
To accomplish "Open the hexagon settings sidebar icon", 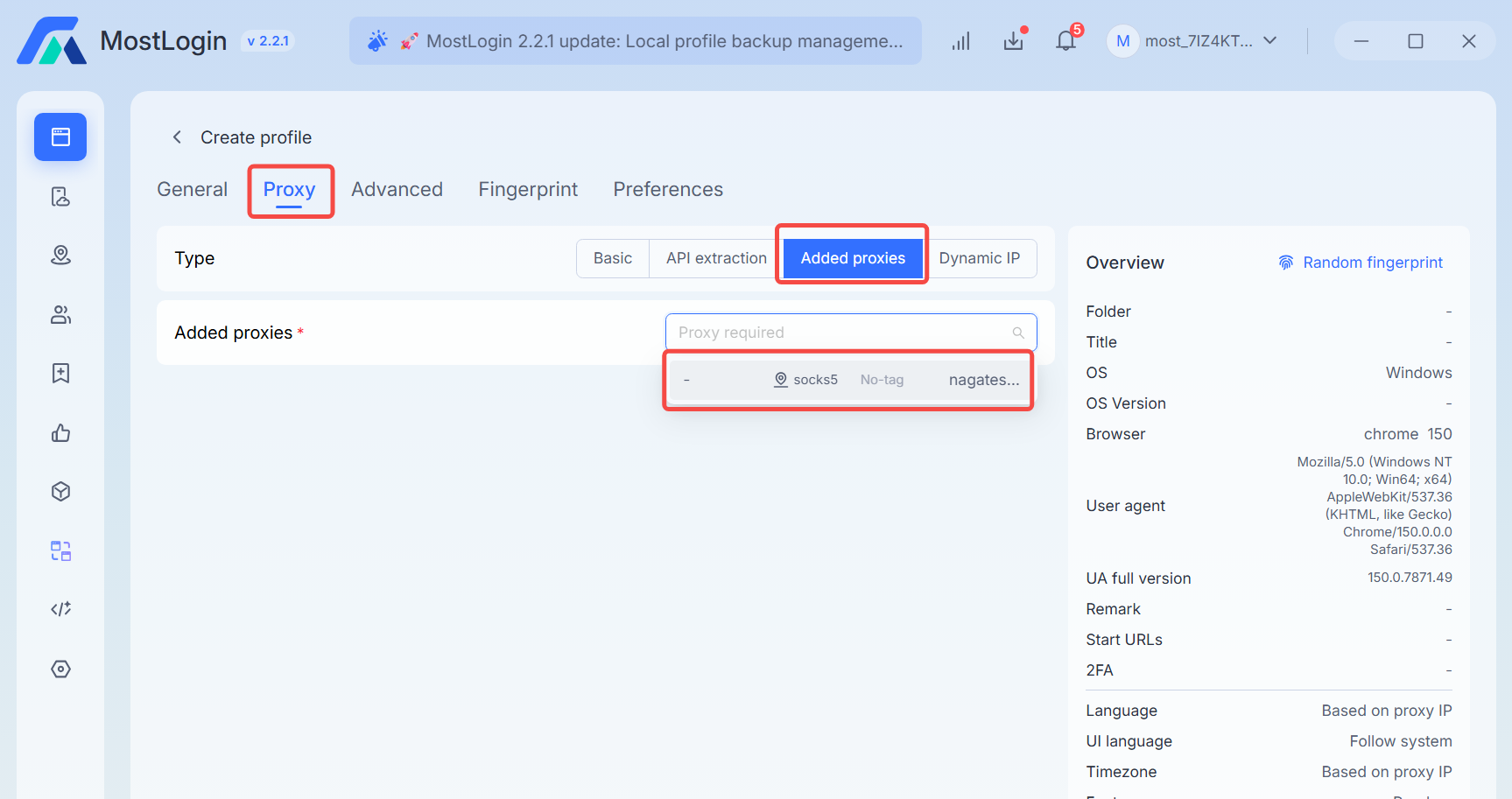I will click(60, 669).
